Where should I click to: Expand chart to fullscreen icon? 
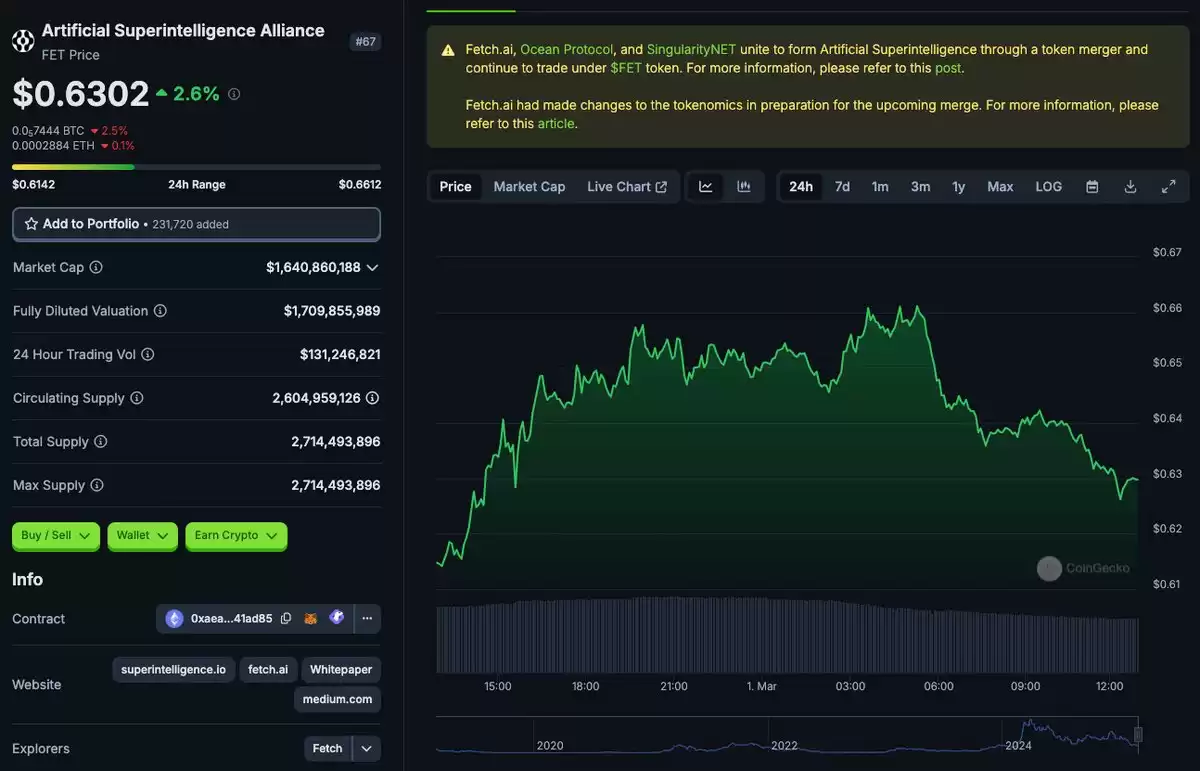pyautogui.click(x=1168, y=187)
